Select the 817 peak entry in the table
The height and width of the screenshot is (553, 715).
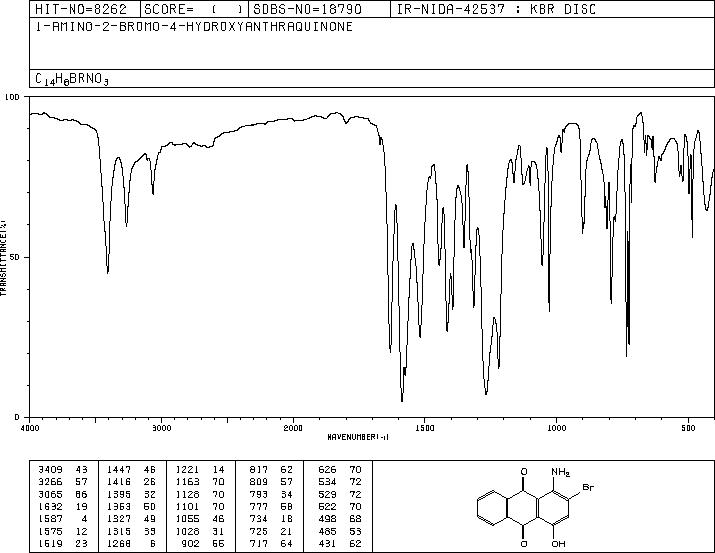tap(271, 470)
